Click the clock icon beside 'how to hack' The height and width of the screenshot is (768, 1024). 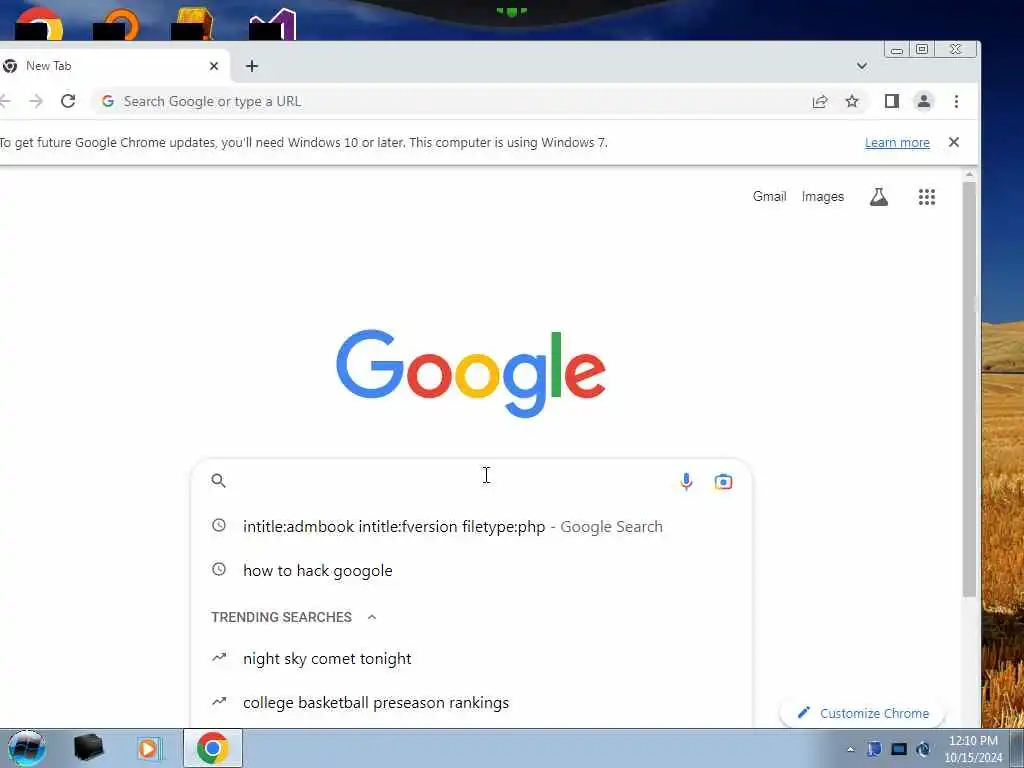(219, 569)
